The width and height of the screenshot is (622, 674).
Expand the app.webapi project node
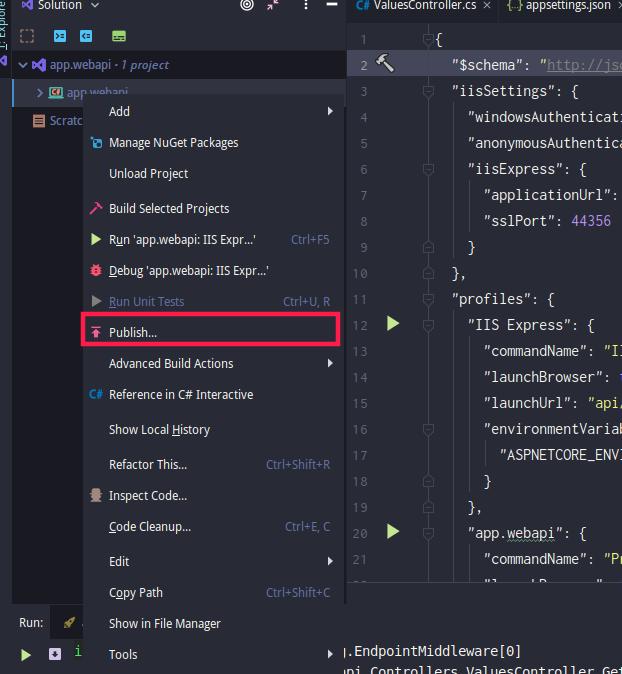(x=40, y=92)
